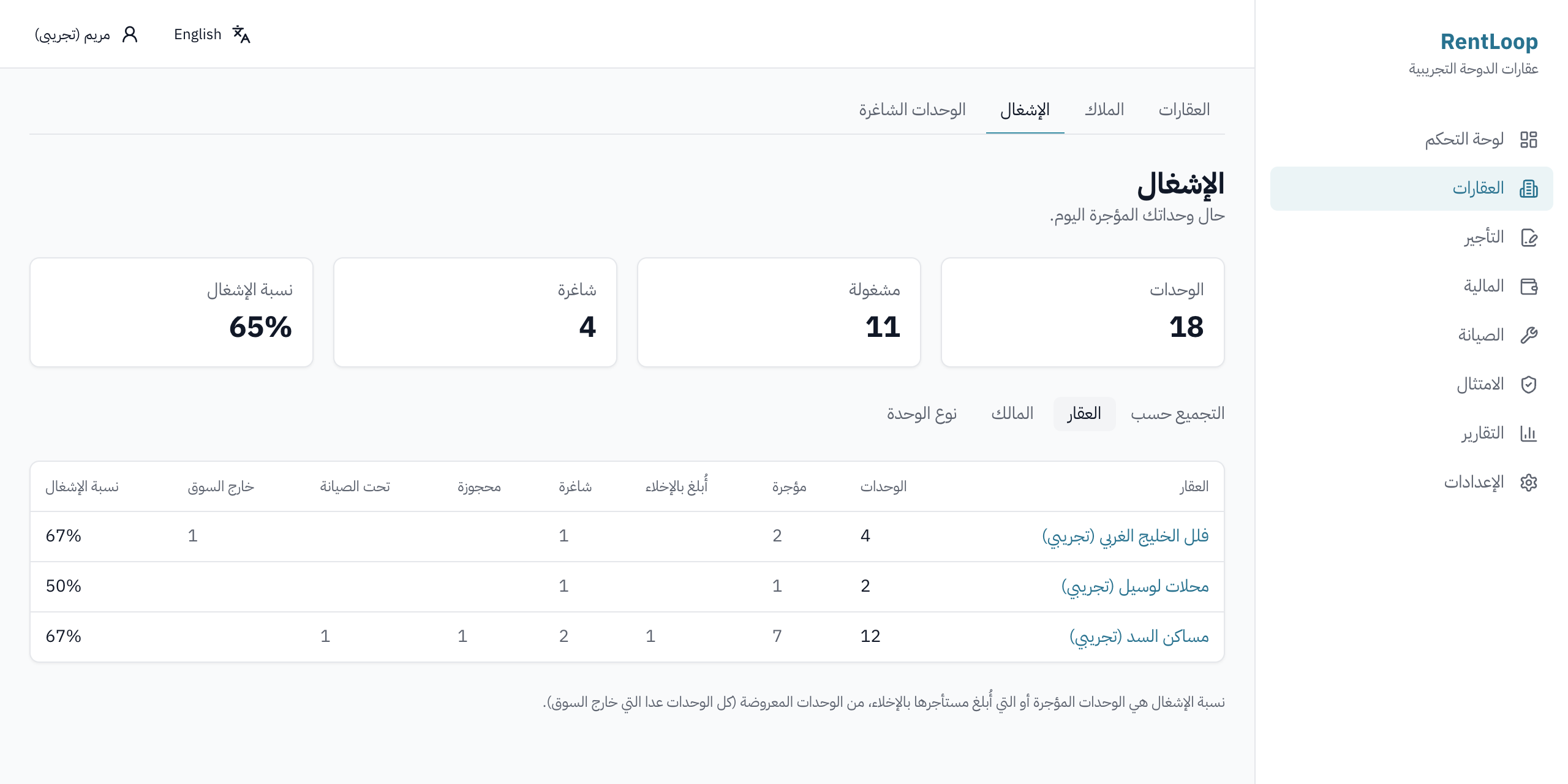Viewport: 1568px width, 784px height.
Task: Click the gear icon beside الإعدادات
Action: (1529, 483)
